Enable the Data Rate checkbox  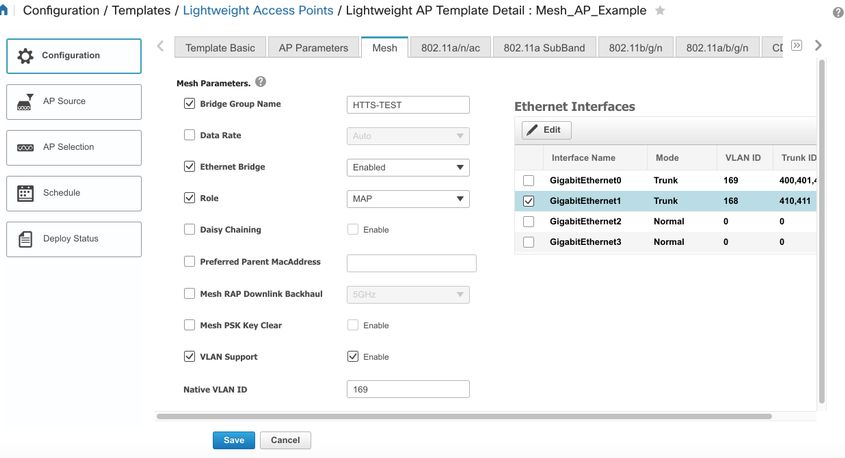click(x=189, y=135)
